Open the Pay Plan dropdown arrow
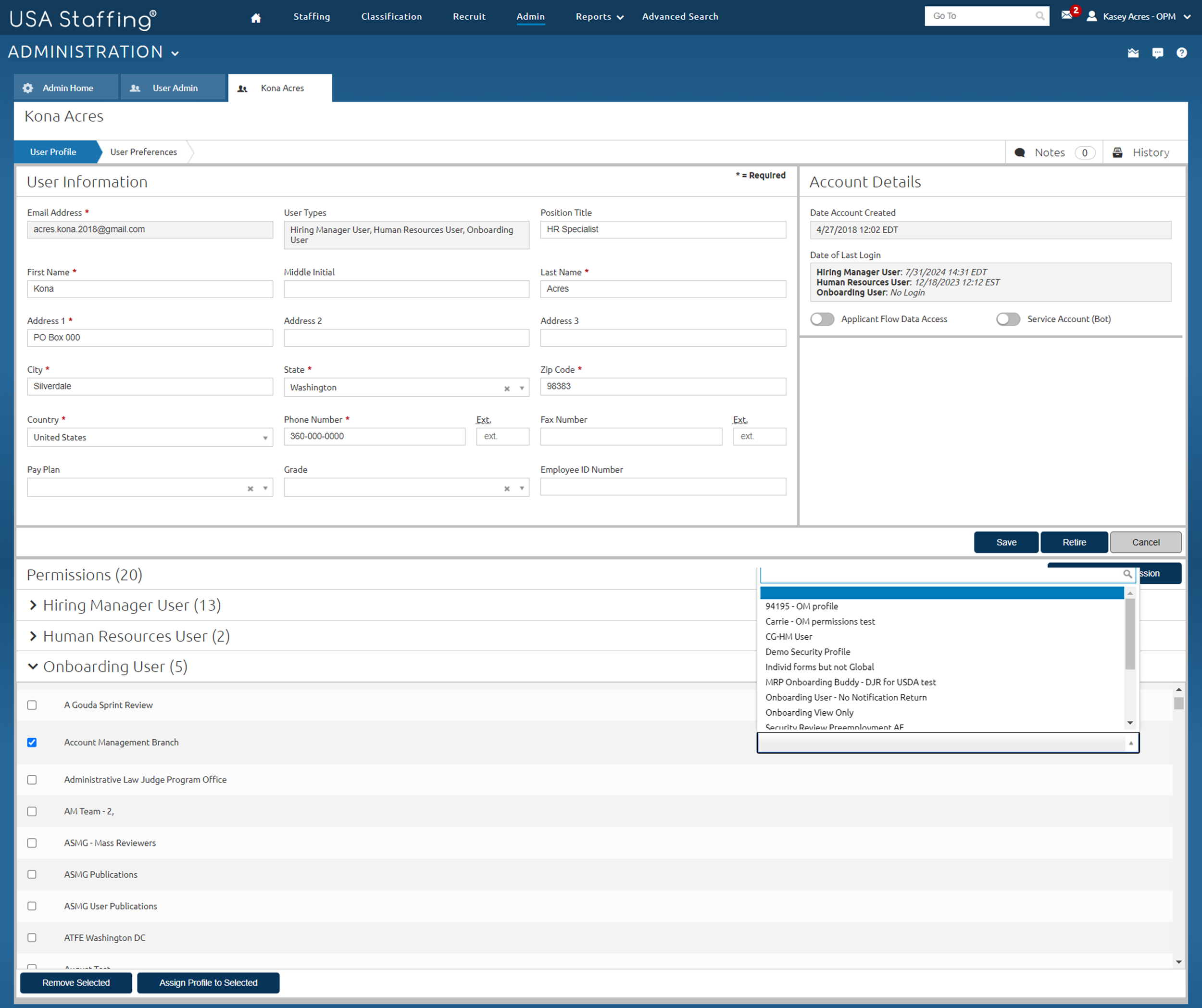The image size is (1202, 1008). pos(265,489)
